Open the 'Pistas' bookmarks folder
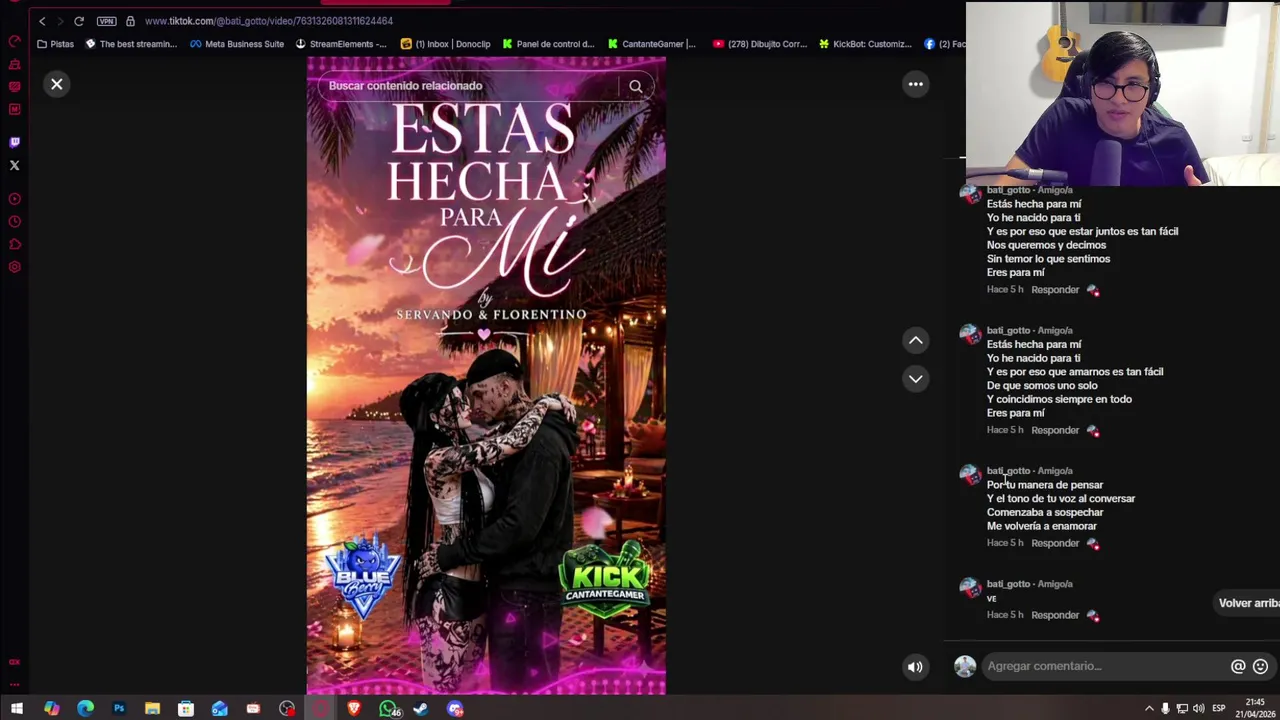This screenshot has height=720, width=1280. pos(55,44)
